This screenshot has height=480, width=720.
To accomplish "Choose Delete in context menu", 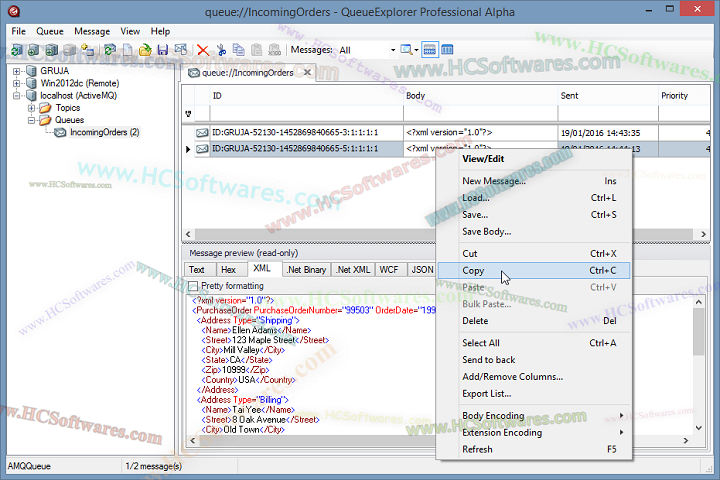I will coord(534,321).
